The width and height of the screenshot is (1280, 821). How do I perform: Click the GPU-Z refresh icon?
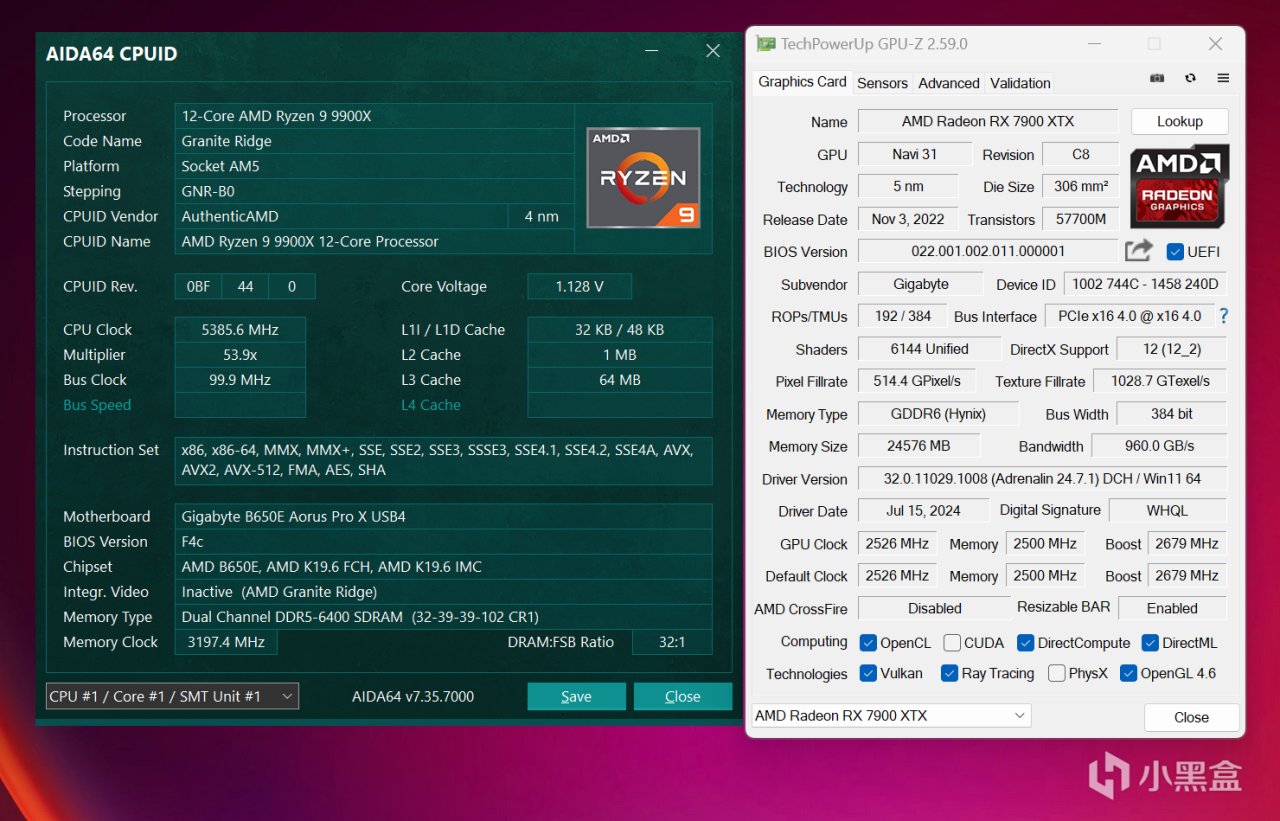coord(1190,78)
